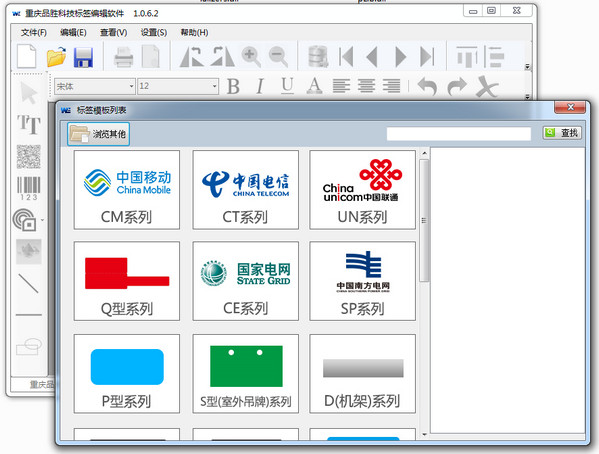Select the S型(室外吊牌)系列 template
The image size is (599, 454).
(246, 374)
